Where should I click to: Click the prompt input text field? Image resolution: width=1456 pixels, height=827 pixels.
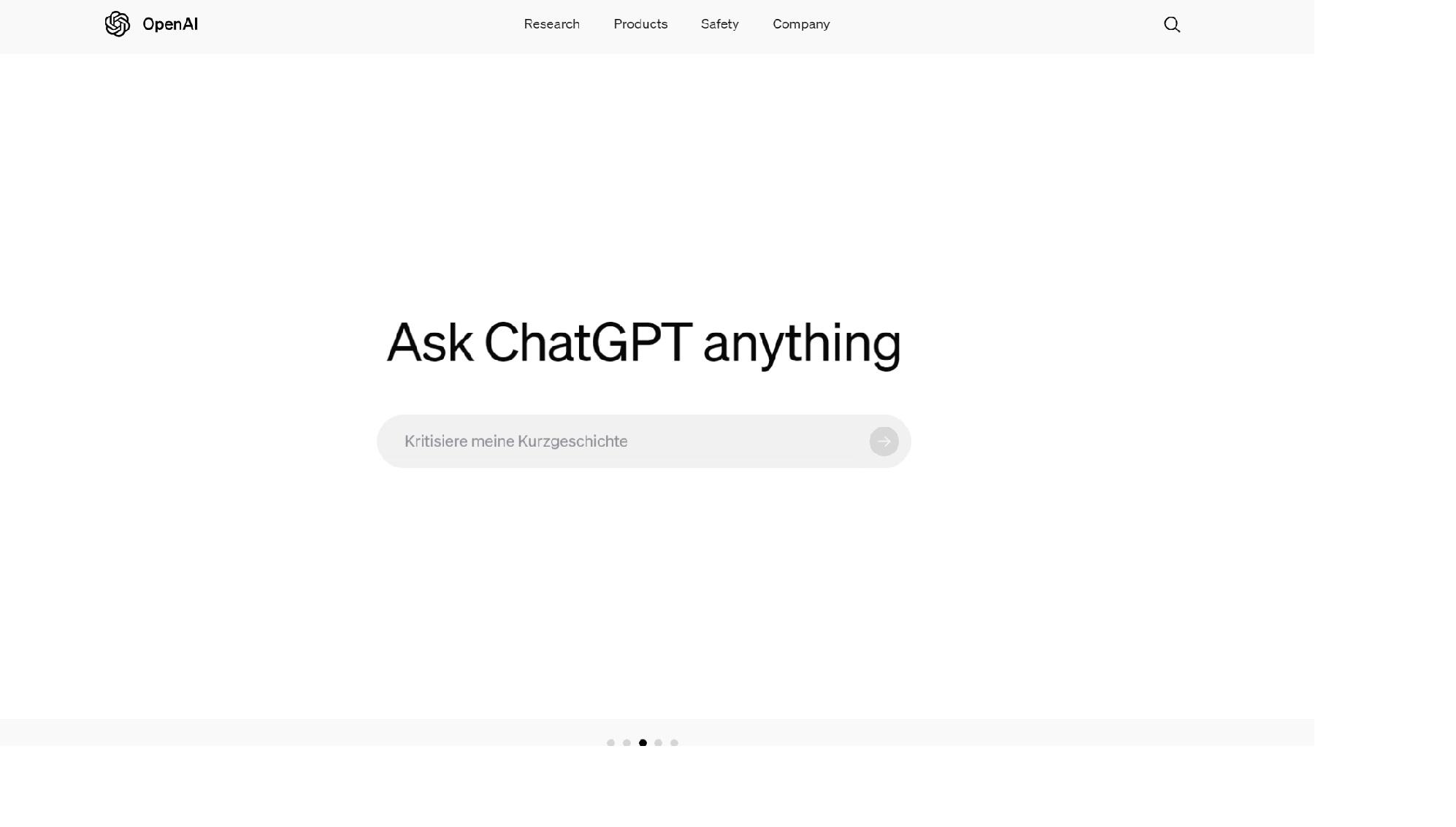coord(643,440)
